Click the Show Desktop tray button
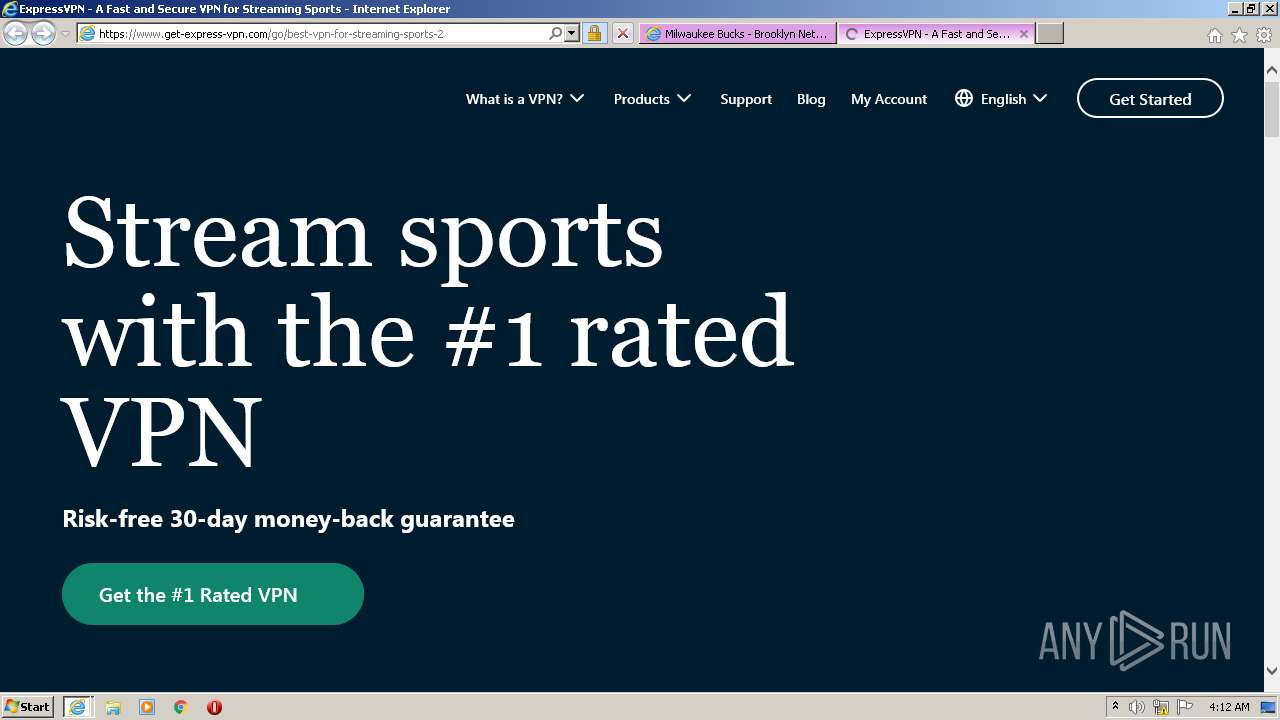Screen dimensions: 1280x720 (x=1269, y=707)
